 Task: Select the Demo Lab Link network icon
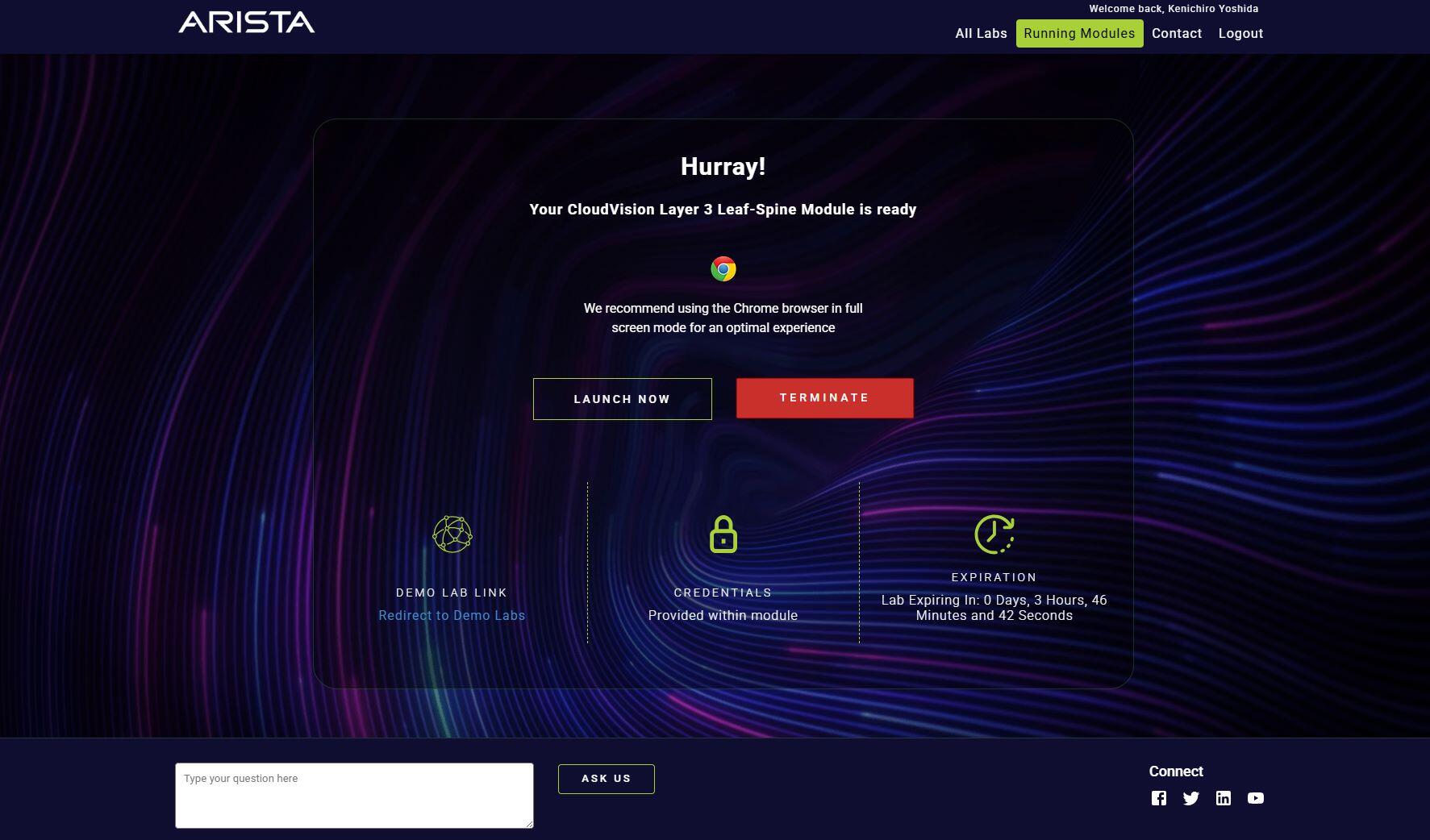click(452, 534)
